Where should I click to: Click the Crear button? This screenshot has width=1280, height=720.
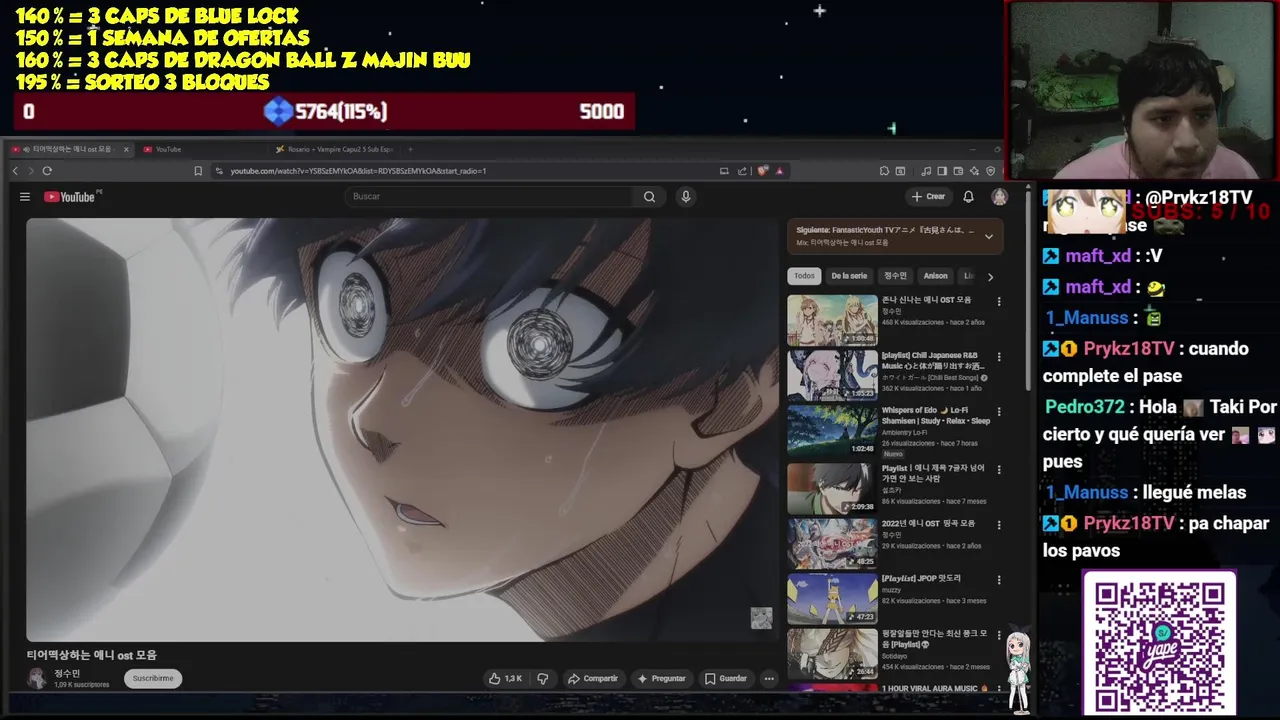[928, 197]
